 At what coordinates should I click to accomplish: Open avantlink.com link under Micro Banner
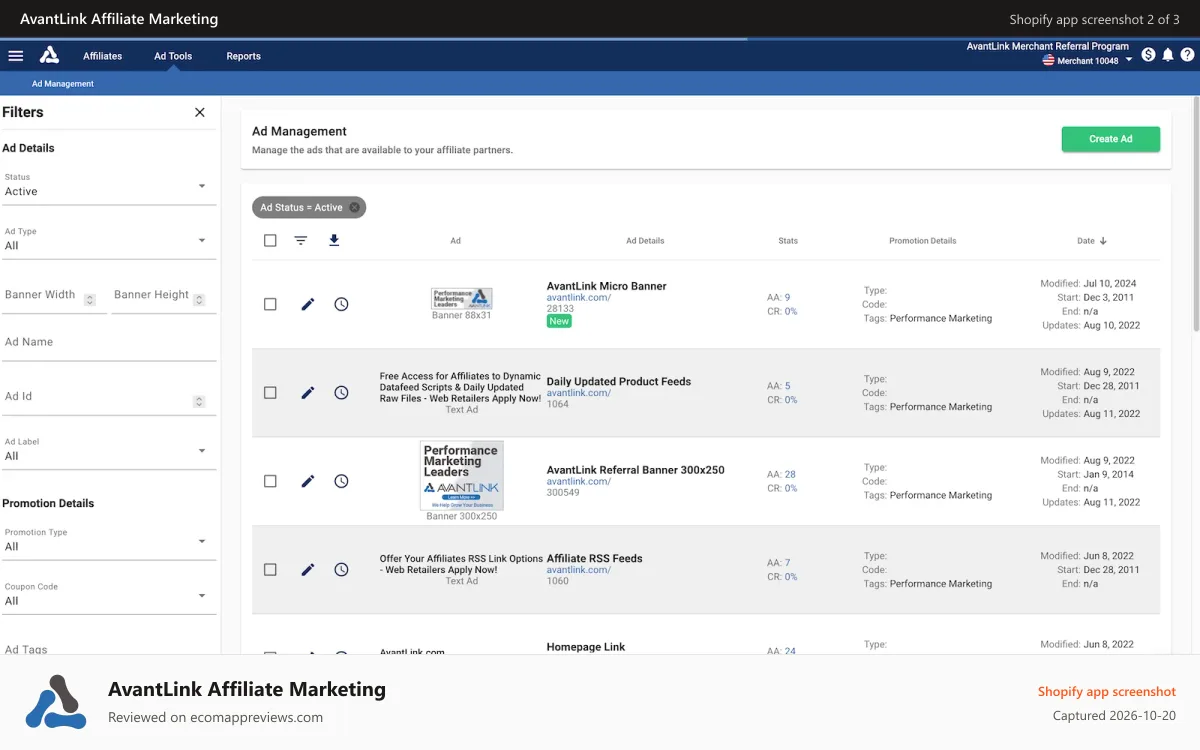pyautogui.click(x=578, y=298)
